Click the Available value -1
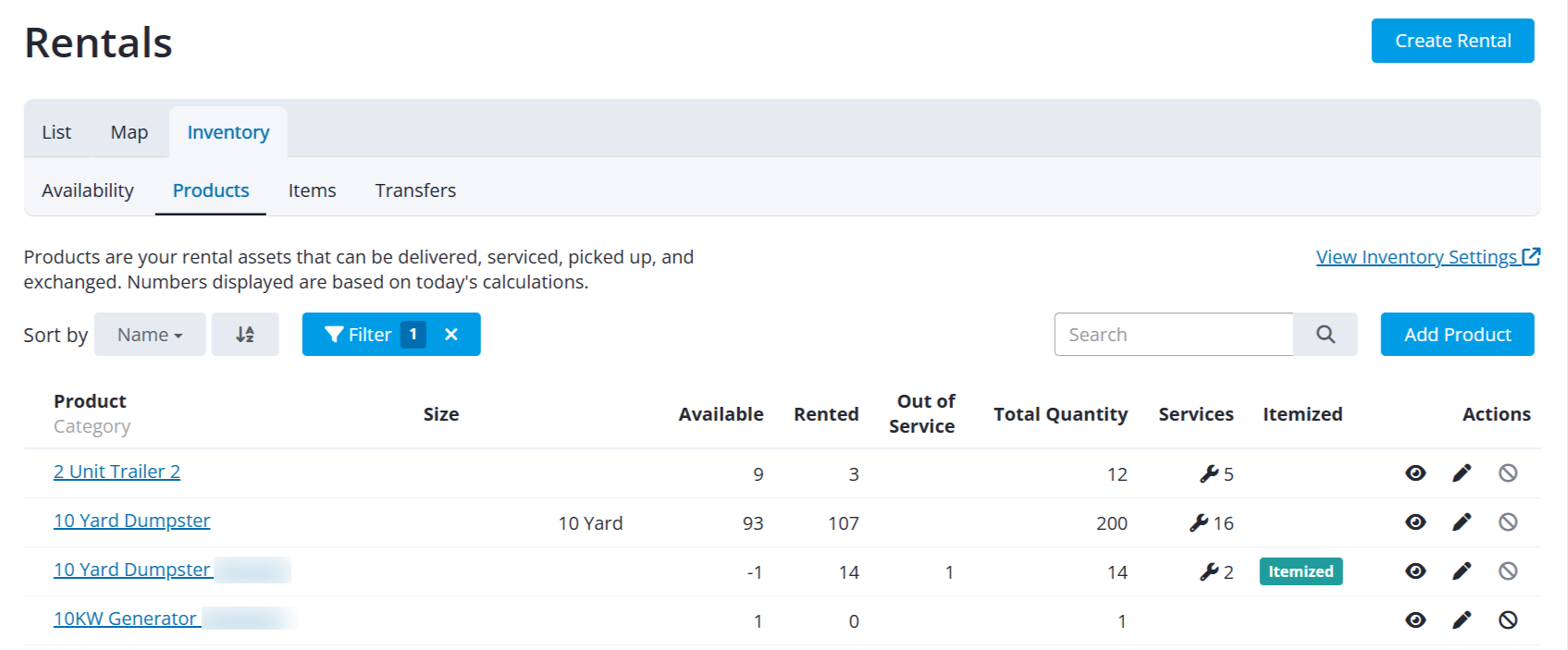 coord(755,572)
